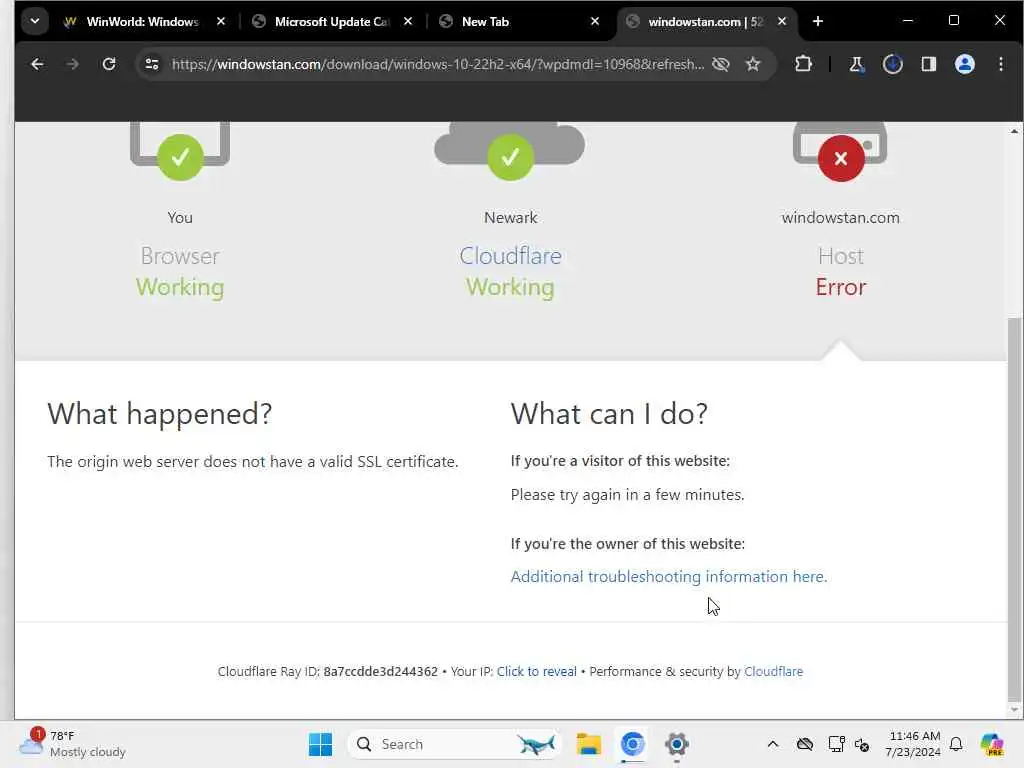The width and height of the screenshot is (1024, 768).
Task: Close the windowstan.com tab
Action: [x=782, y=22]
